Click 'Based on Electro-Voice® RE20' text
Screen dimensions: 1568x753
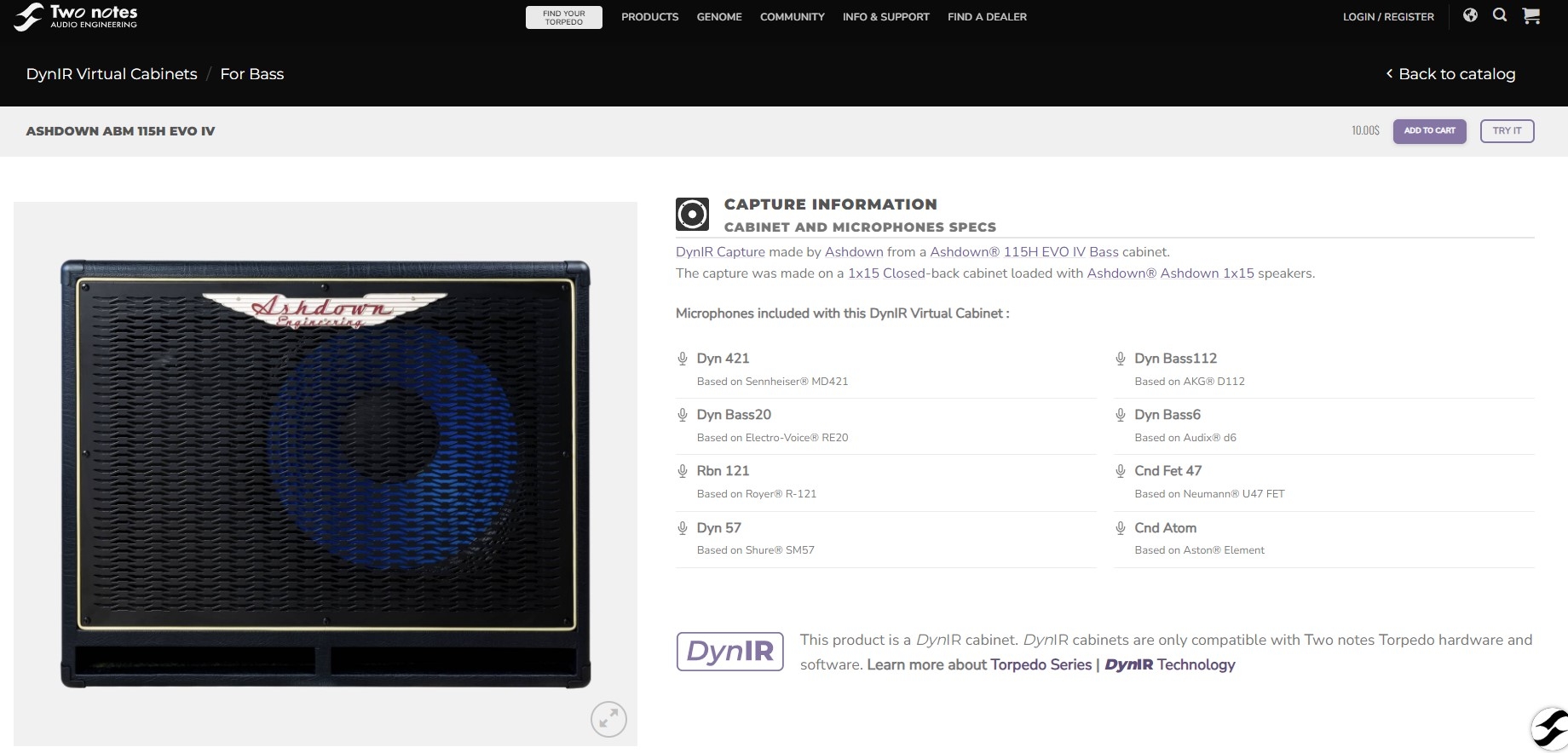772,438
